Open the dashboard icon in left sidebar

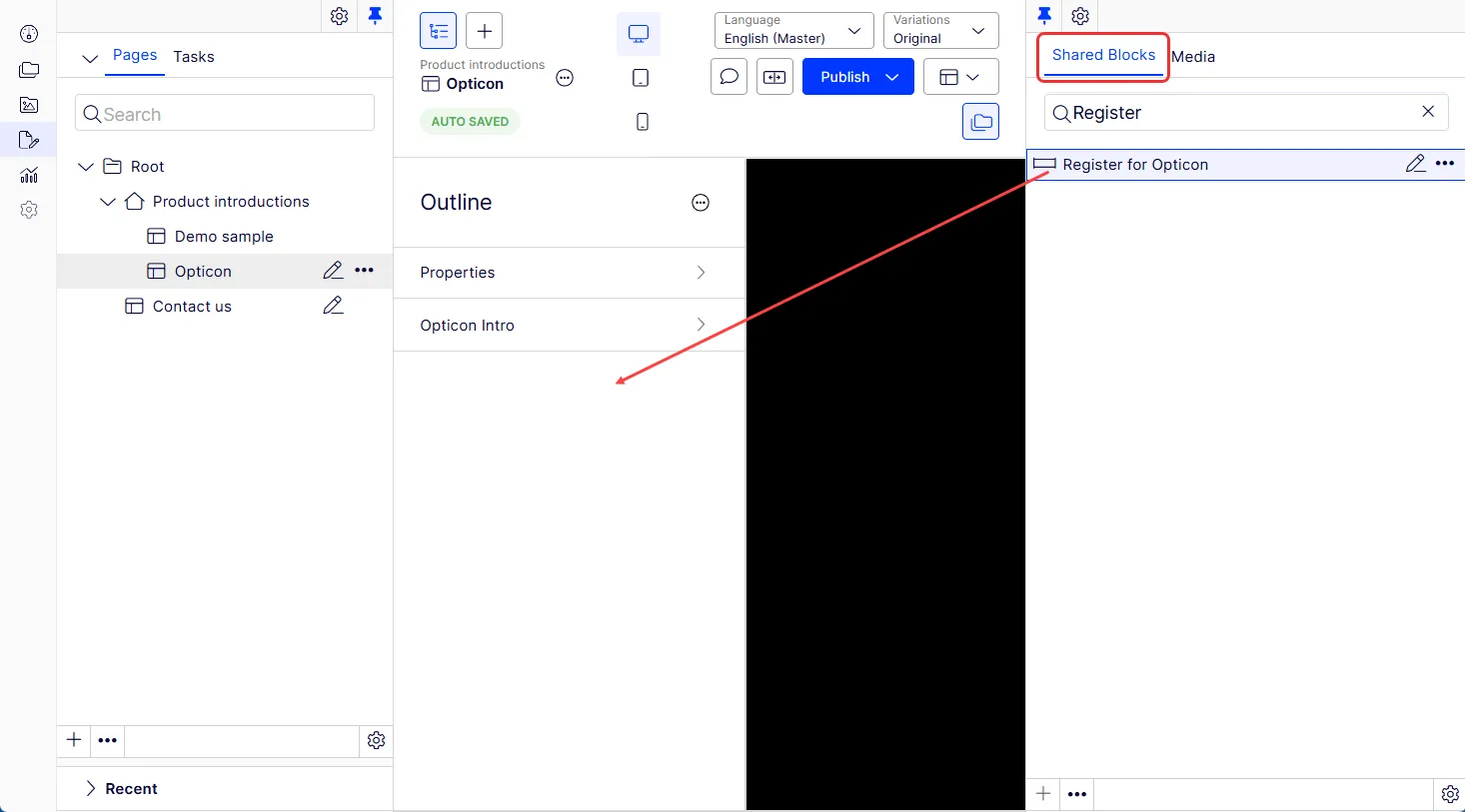29,34
